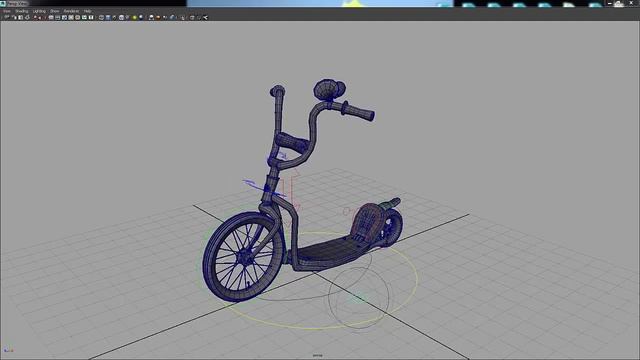Click the orange icon in panel toolbar
The width and height of the screenshot is (640, 360).
click(158, 18)
